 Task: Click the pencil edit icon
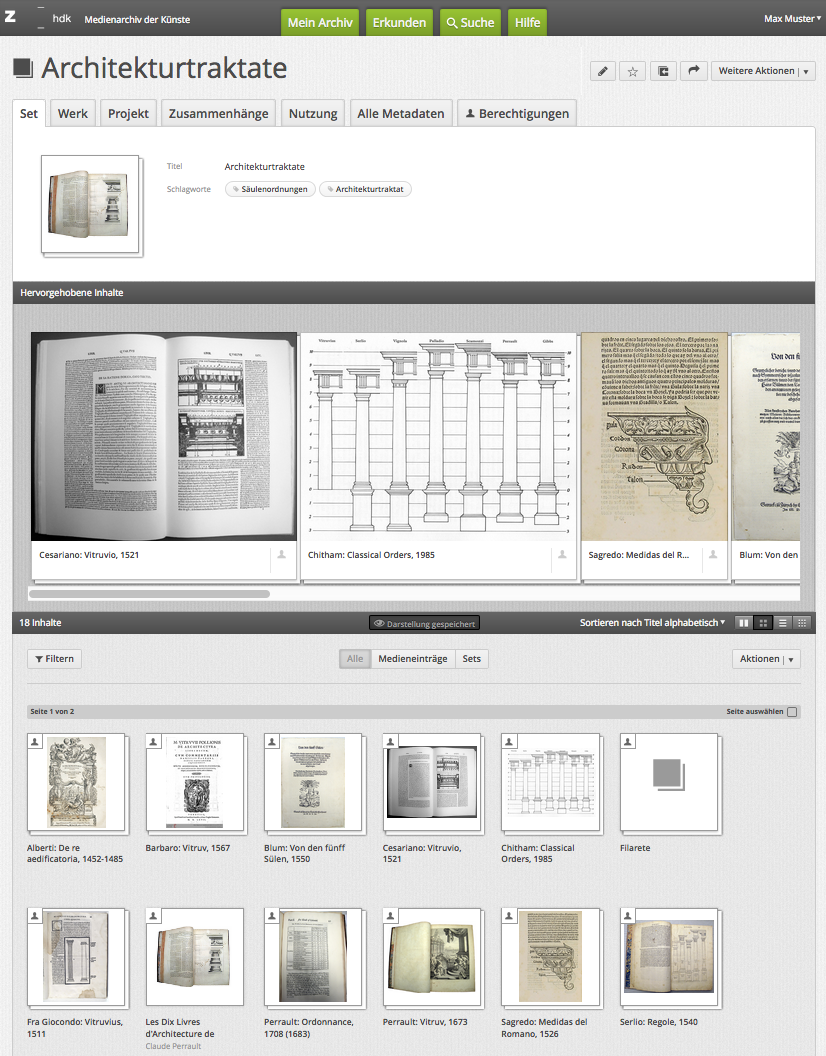coord(602,71)
